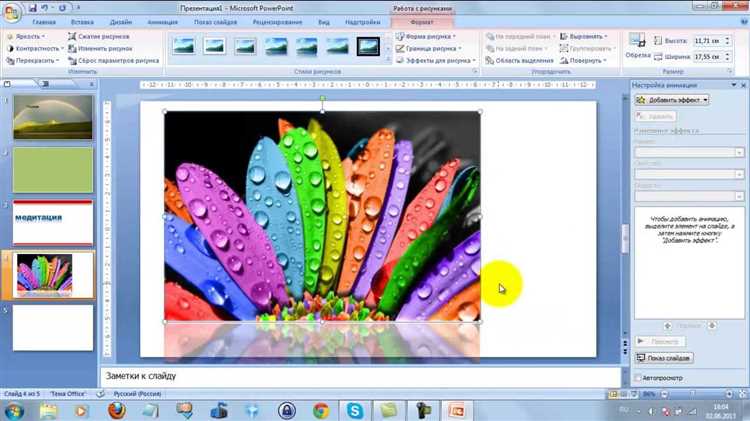Open Skype from the taskbar
Image resolution: width=750 pixels, height=421 pixels.
point(355,410)
